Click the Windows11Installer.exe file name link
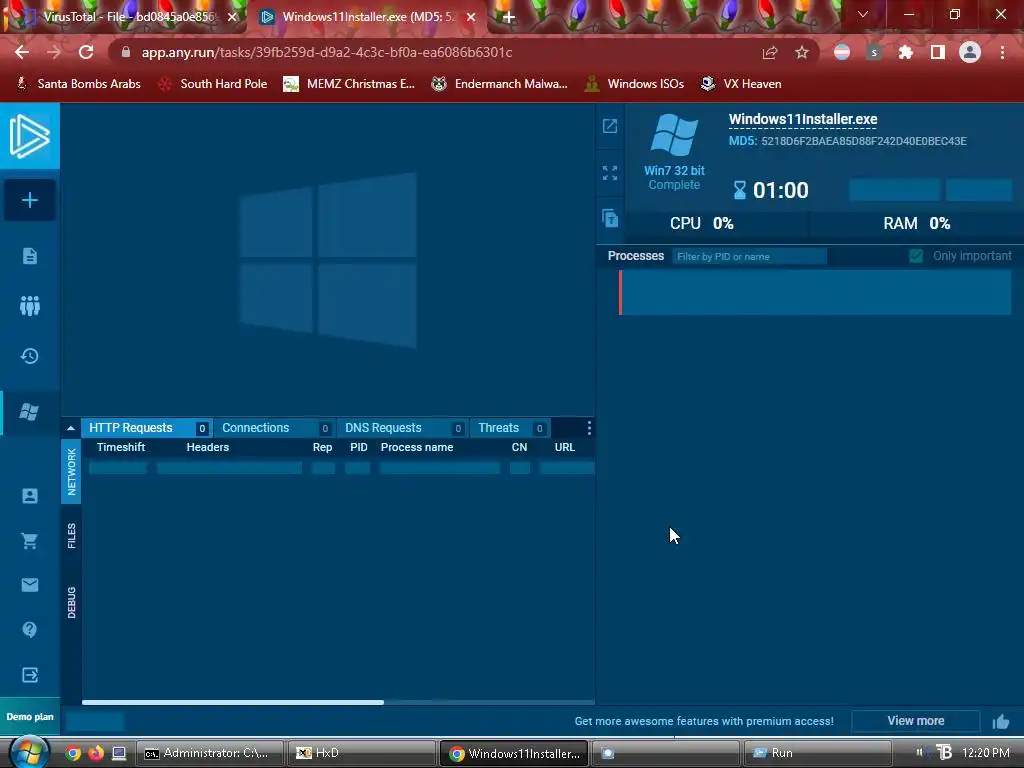Screen dimensions: 1024x768 point(803,120)
